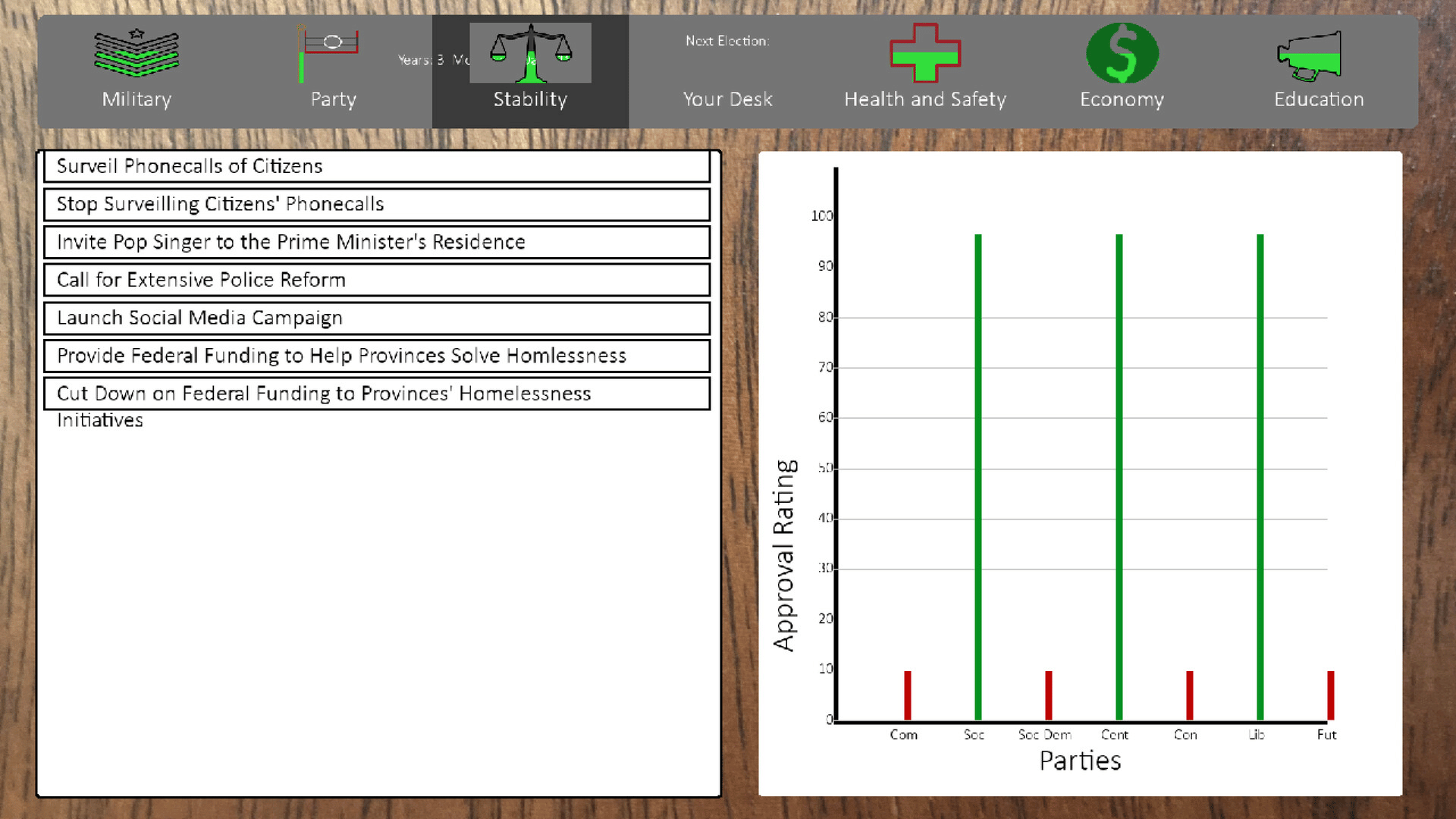Image resolution: width=1456 pixels, height=819 pixels.
Task: Click the red Com approval bar
Action: click(x=908, y=695)
